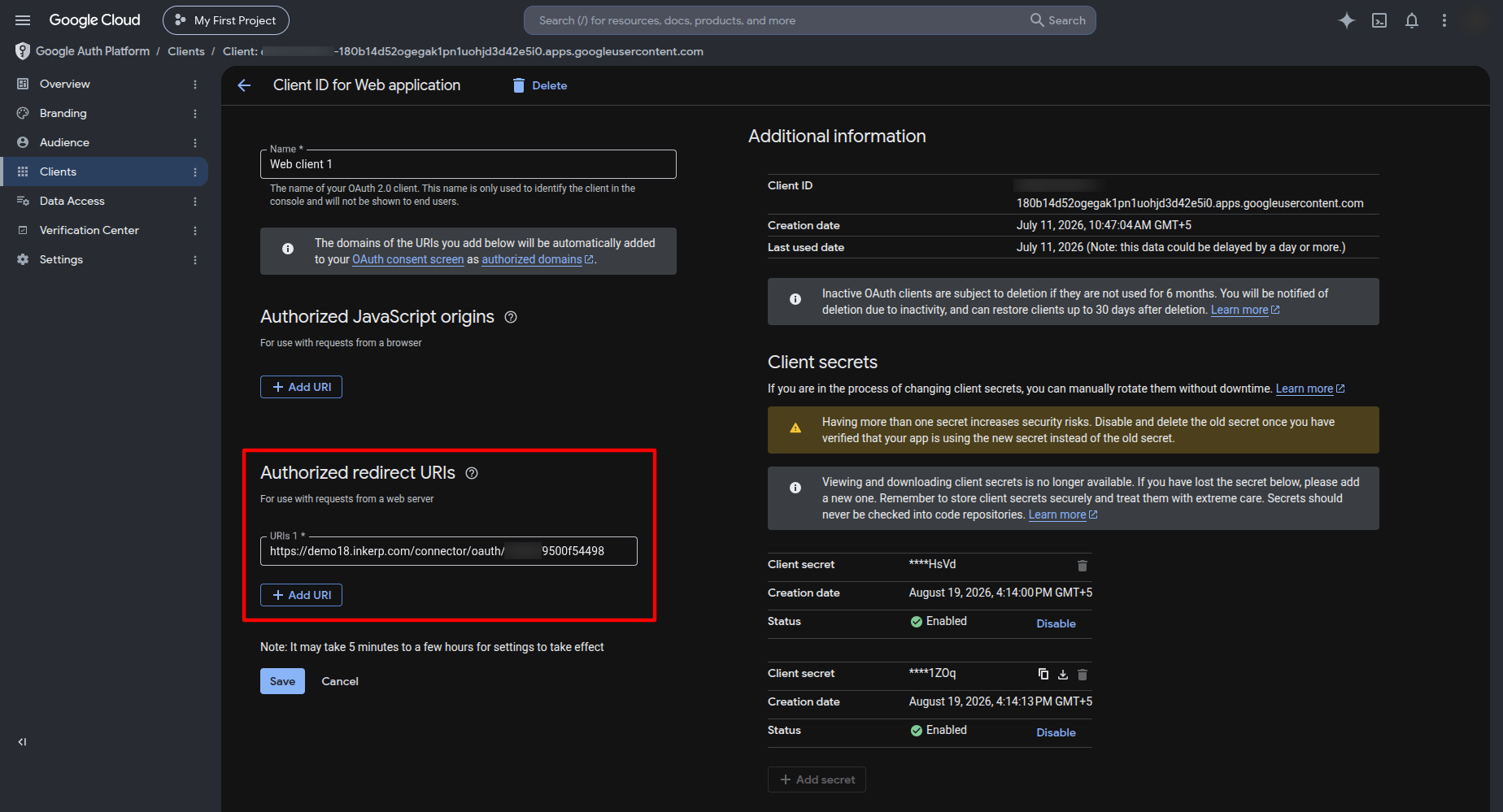
Task: Focus the URIs 1 redirect field
Action: tap(449, 551)
